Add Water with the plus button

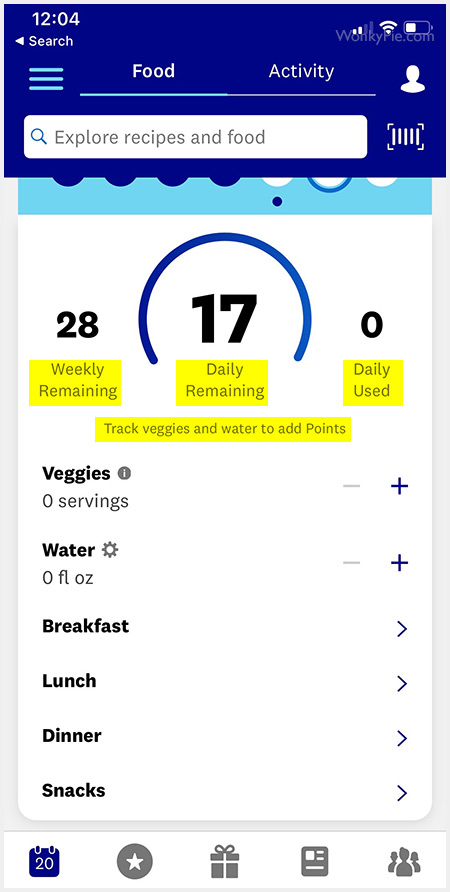tap(399, 563)
